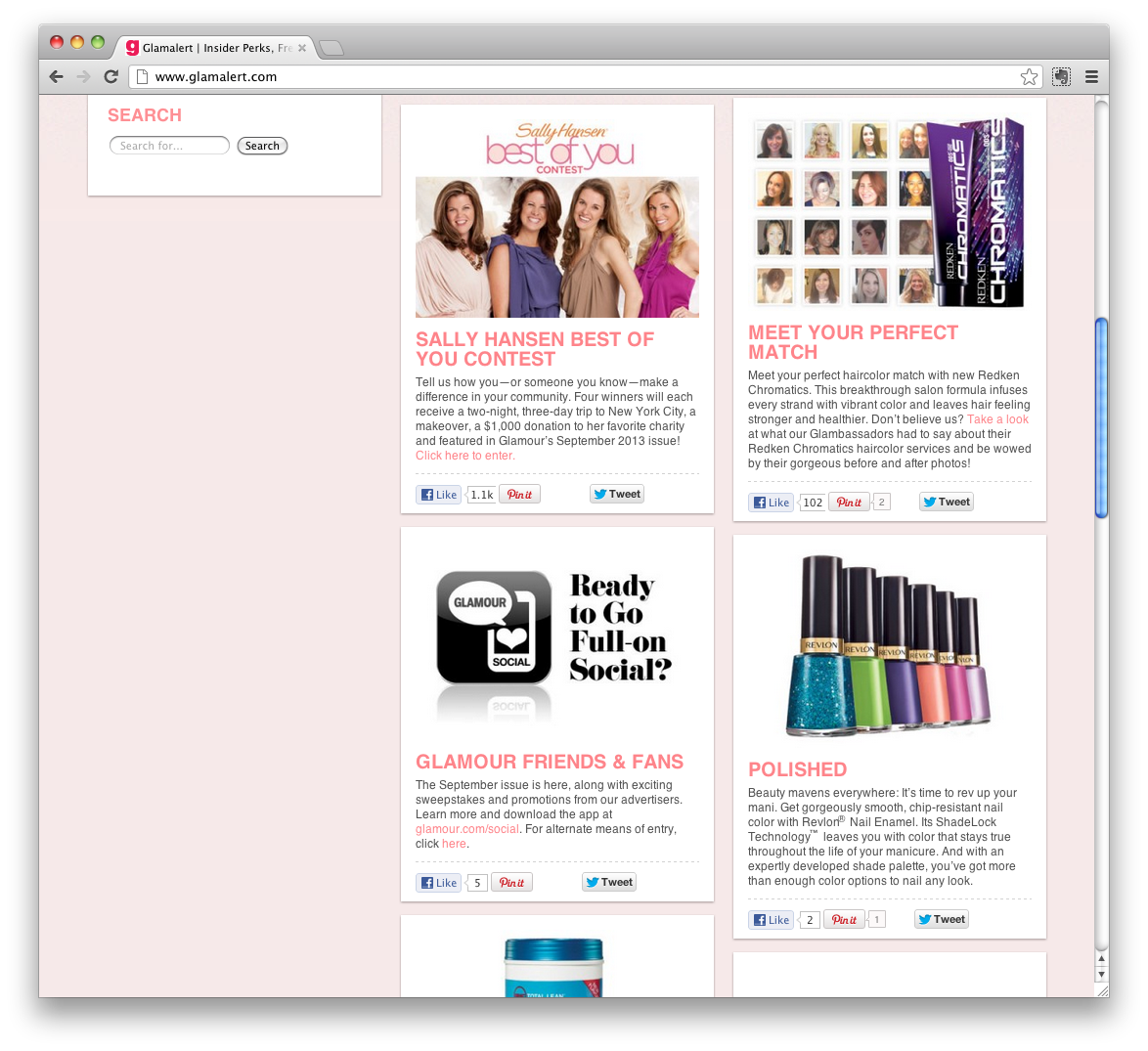Viewport: 1148px width, 1051px height.
Task: Follow the Take a look link
Action: (x=998, y=419)
